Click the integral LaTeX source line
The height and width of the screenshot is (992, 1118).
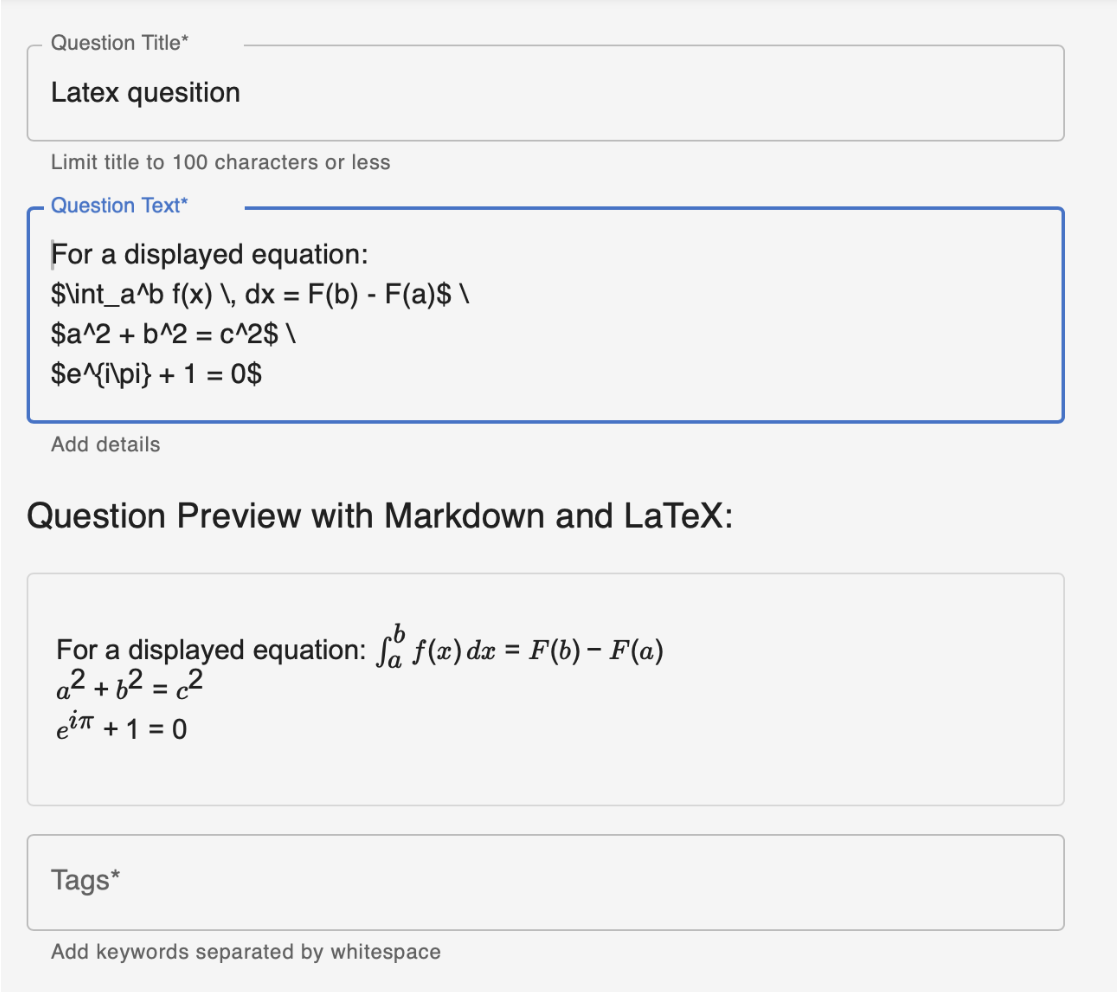click(x=262, y=294)
